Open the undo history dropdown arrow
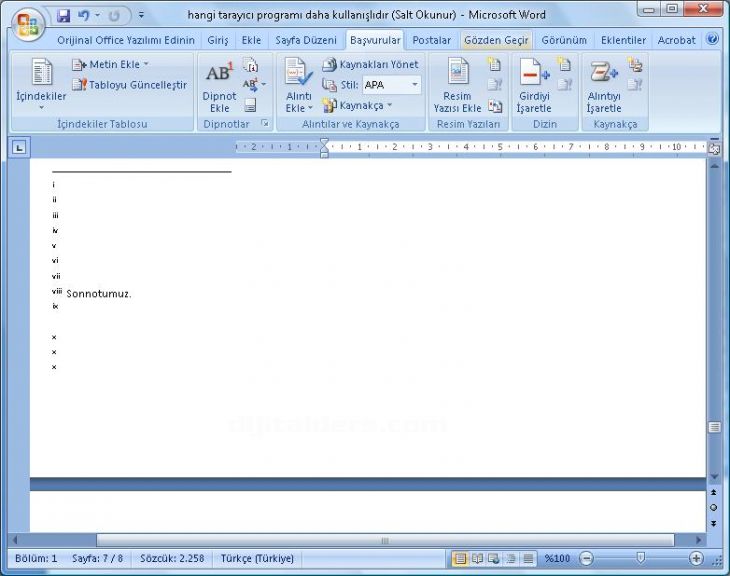730x576 pixels. (97, 16)
